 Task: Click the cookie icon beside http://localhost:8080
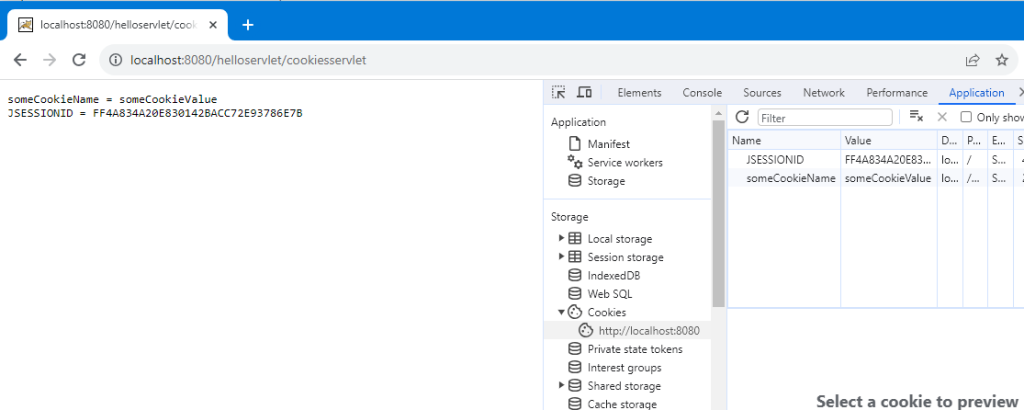pos(586,330)
